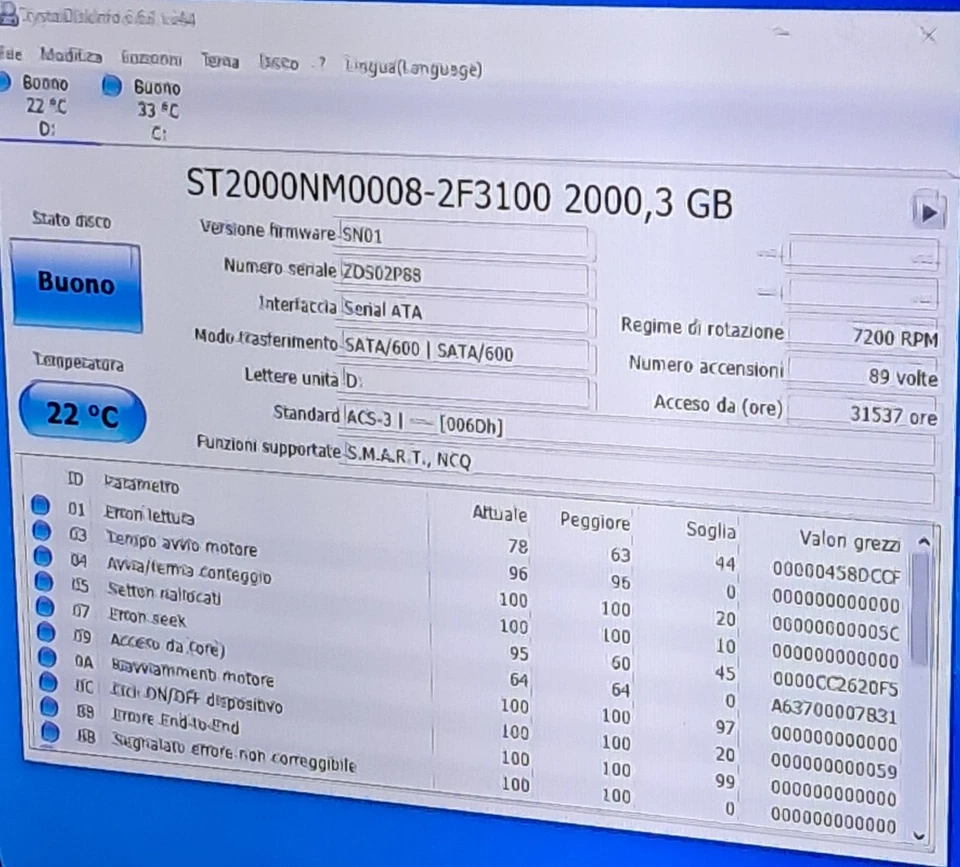
Task: Click the Attuale column header
Action: click(x=500, y=513)
